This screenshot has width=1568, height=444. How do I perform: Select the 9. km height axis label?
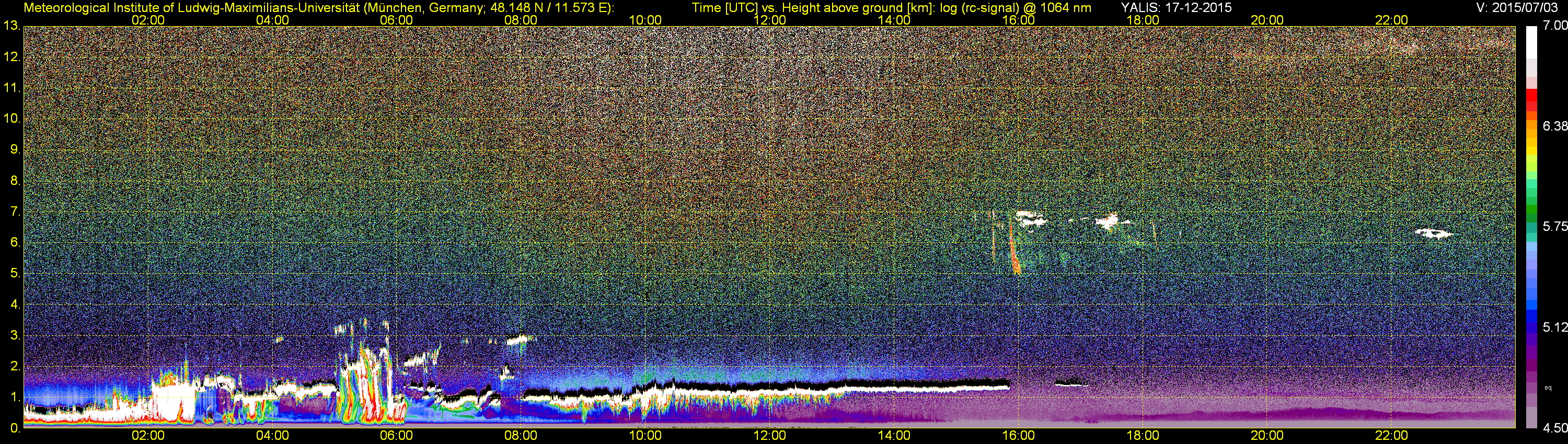pos(15,149)
